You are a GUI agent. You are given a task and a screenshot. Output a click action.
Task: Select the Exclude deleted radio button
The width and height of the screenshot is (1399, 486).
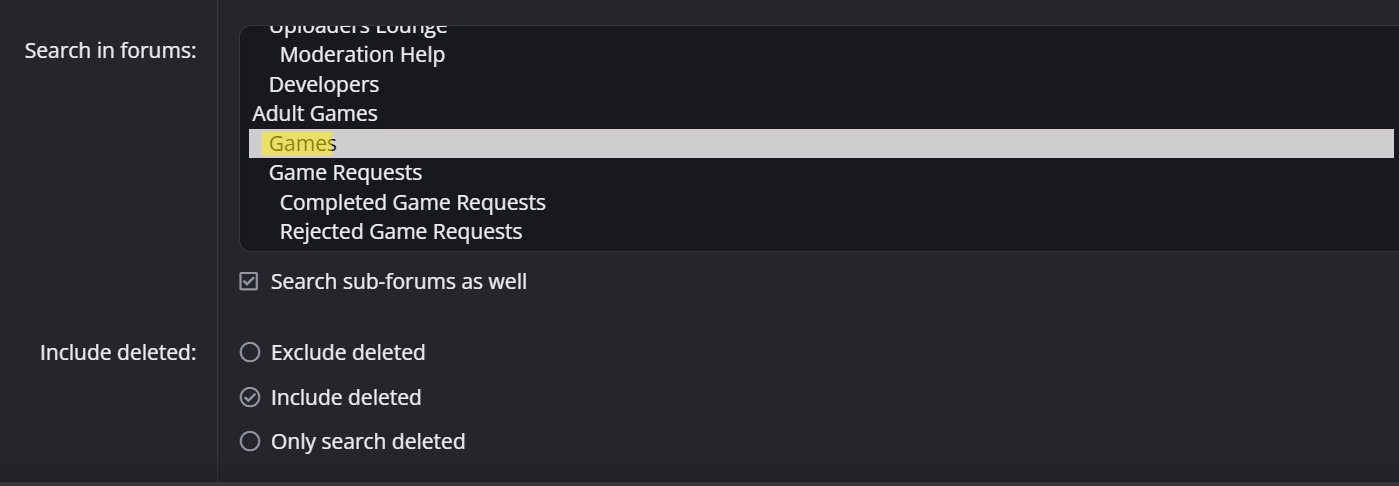click(250, 352)
